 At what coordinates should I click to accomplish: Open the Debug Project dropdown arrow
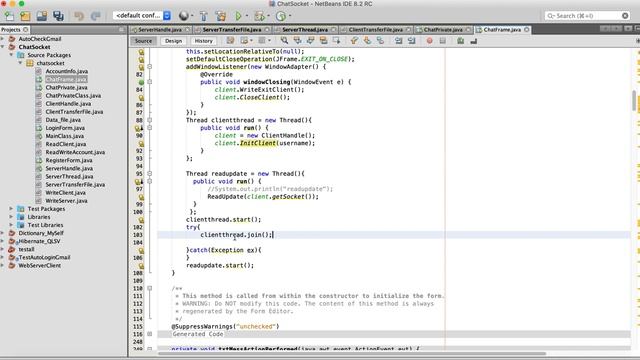pyautogui.click(x=269, y=16)
